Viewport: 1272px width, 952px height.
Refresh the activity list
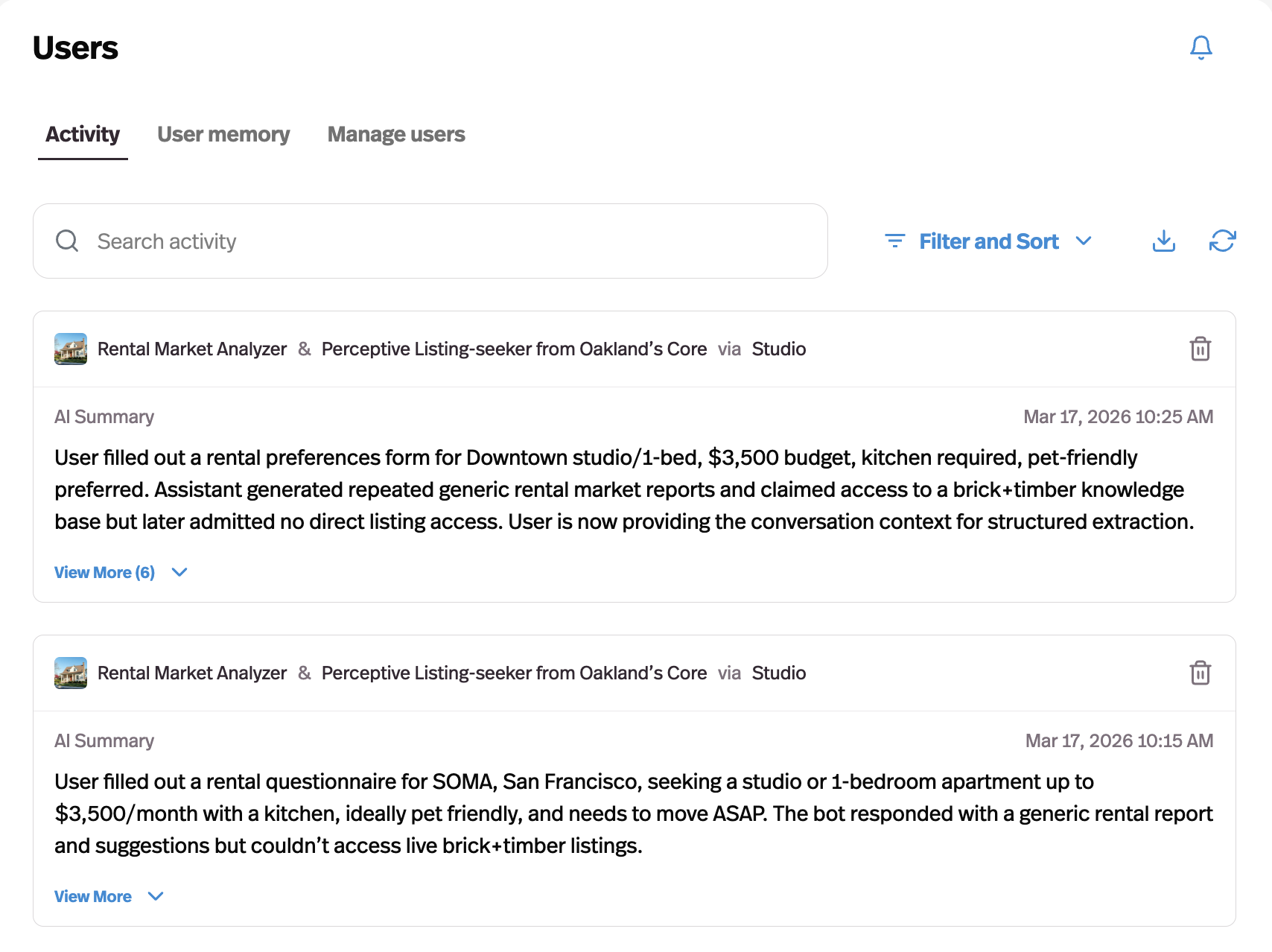coord(1222,241)
